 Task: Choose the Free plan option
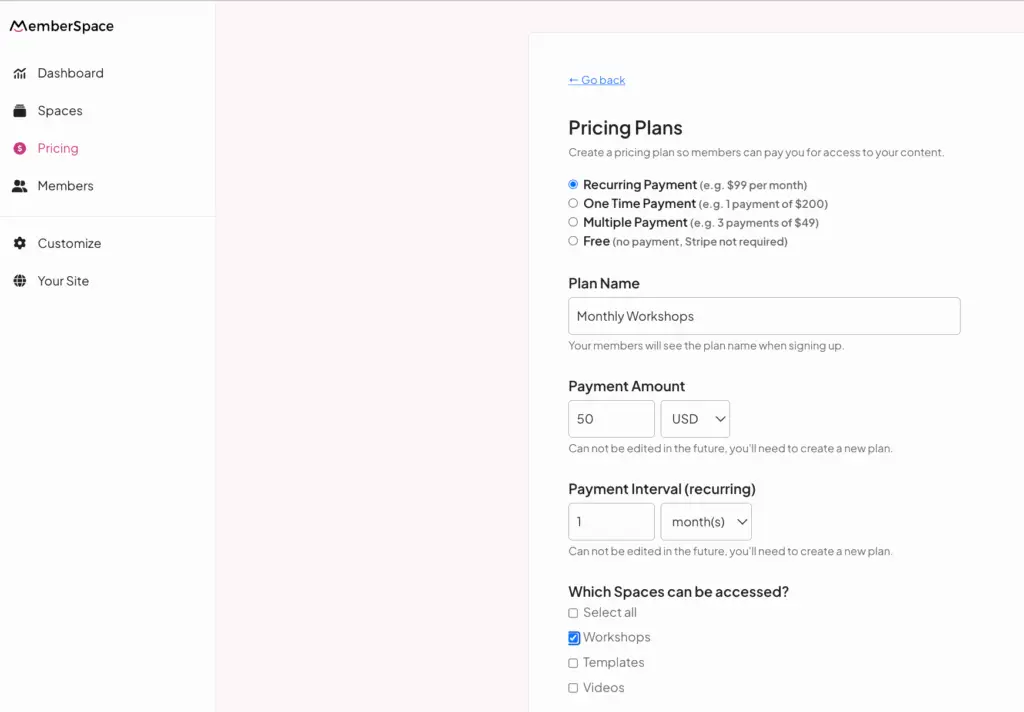[573, 241]
